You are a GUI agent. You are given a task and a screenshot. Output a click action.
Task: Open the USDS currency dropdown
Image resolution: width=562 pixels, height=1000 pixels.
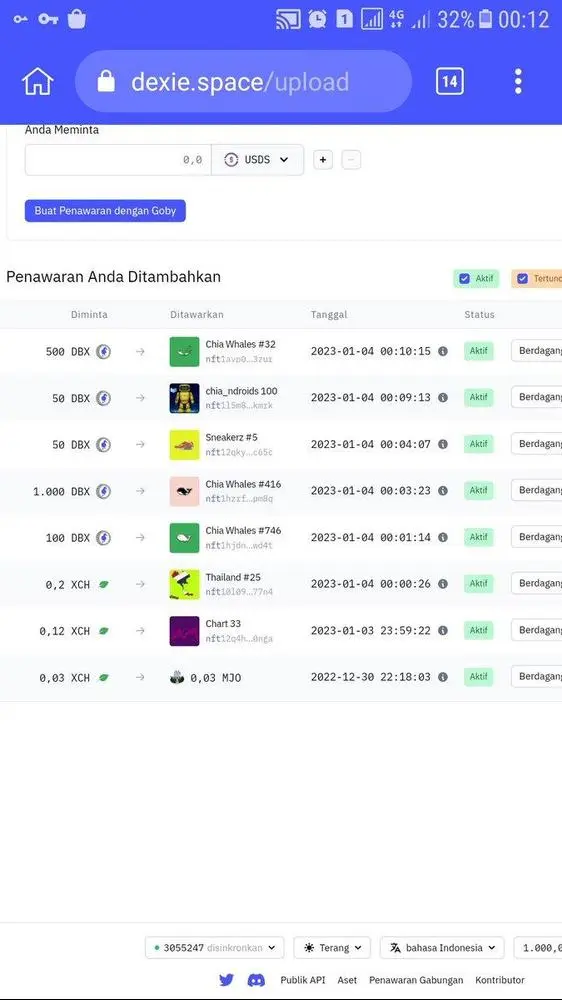coord(257,160)
